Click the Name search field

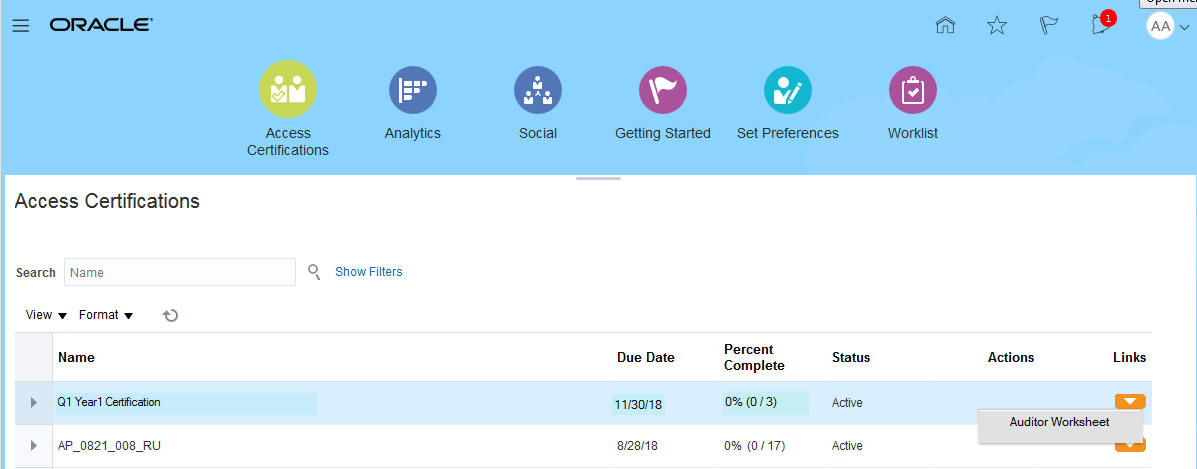[x=180, y=272]
